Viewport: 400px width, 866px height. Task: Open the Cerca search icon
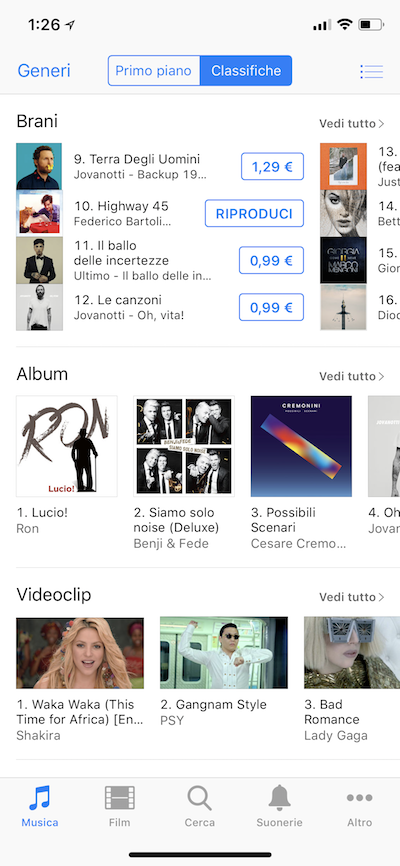pos(199,798)
